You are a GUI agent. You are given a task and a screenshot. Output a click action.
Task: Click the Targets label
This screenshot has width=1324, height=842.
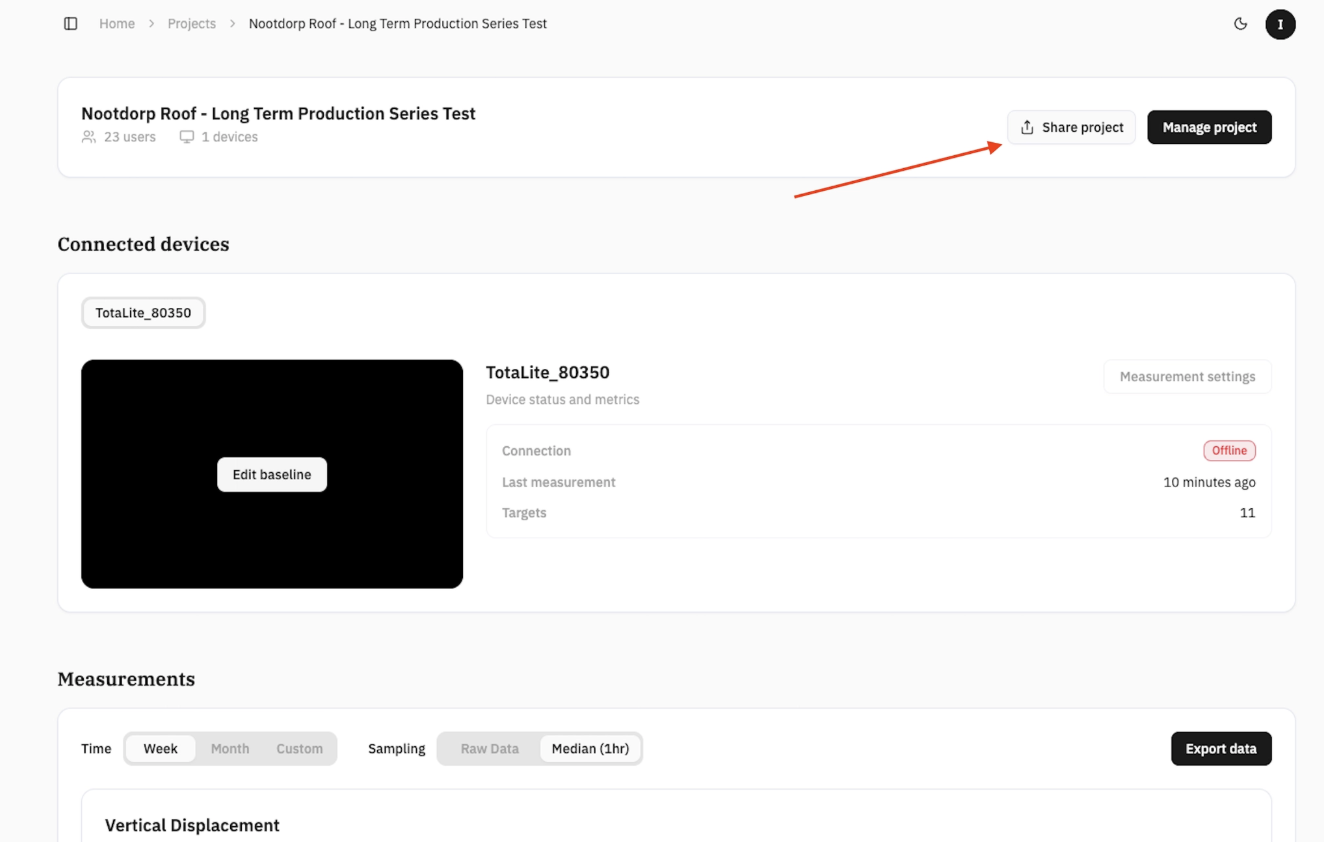pos(524,513)
